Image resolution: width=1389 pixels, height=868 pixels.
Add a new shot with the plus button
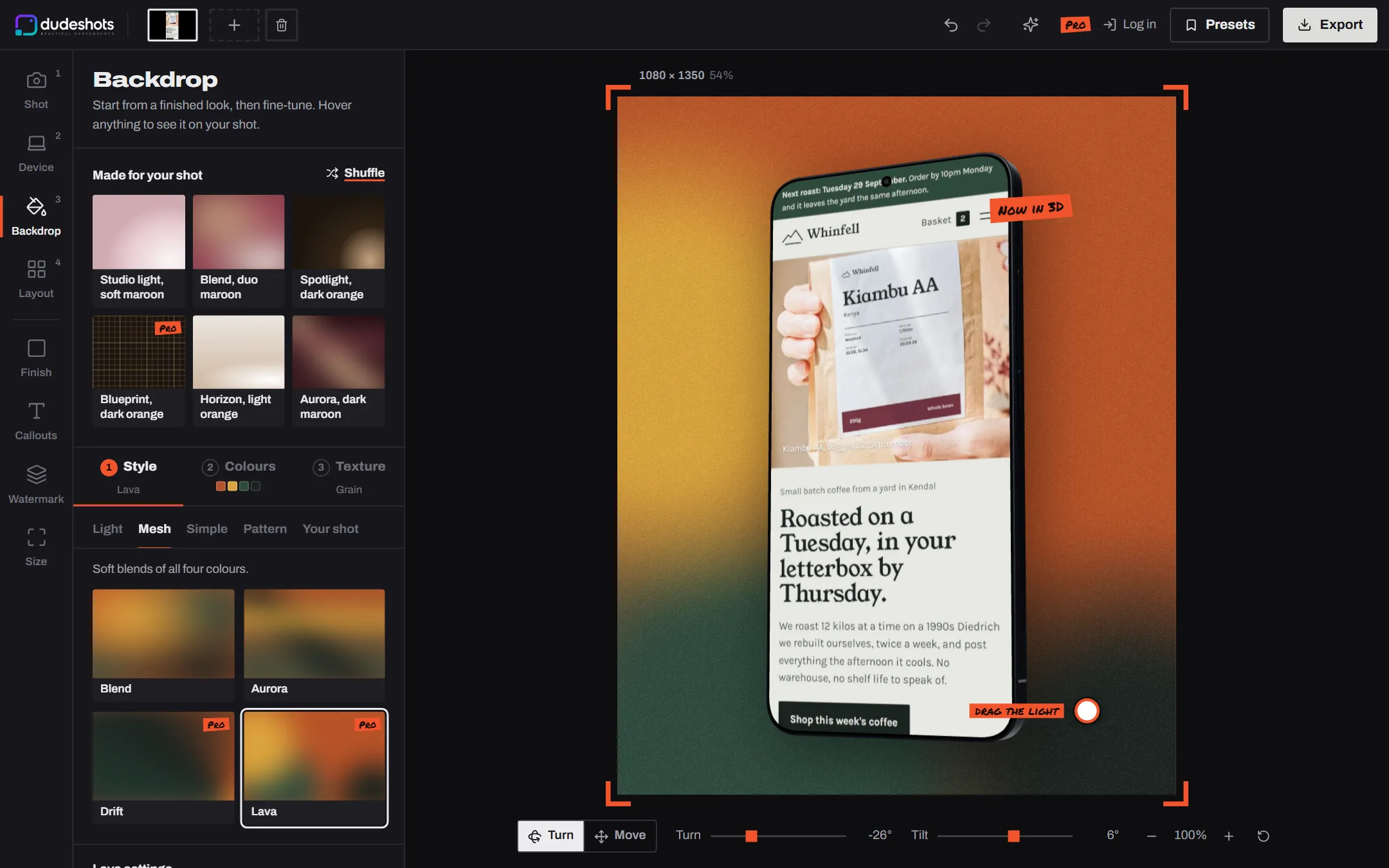tap(234, 25)
